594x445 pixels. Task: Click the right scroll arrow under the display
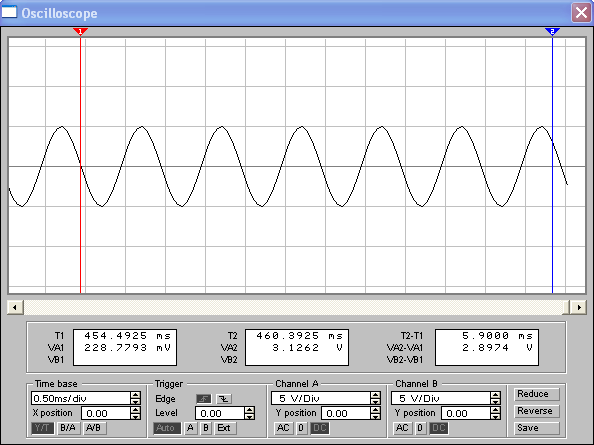point(578,307)
